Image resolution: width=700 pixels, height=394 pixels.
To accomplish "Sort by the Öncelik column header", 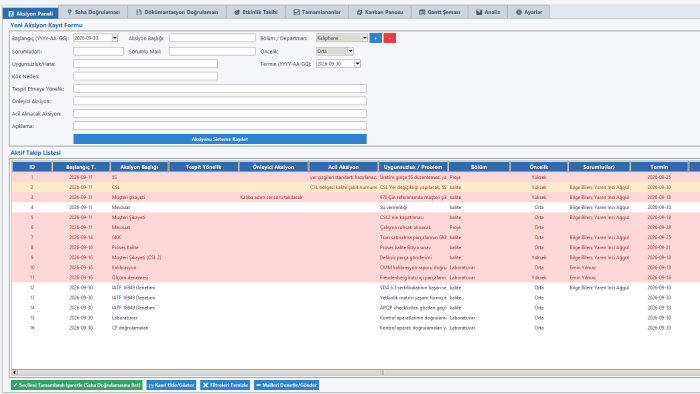I will coord(539,167).
